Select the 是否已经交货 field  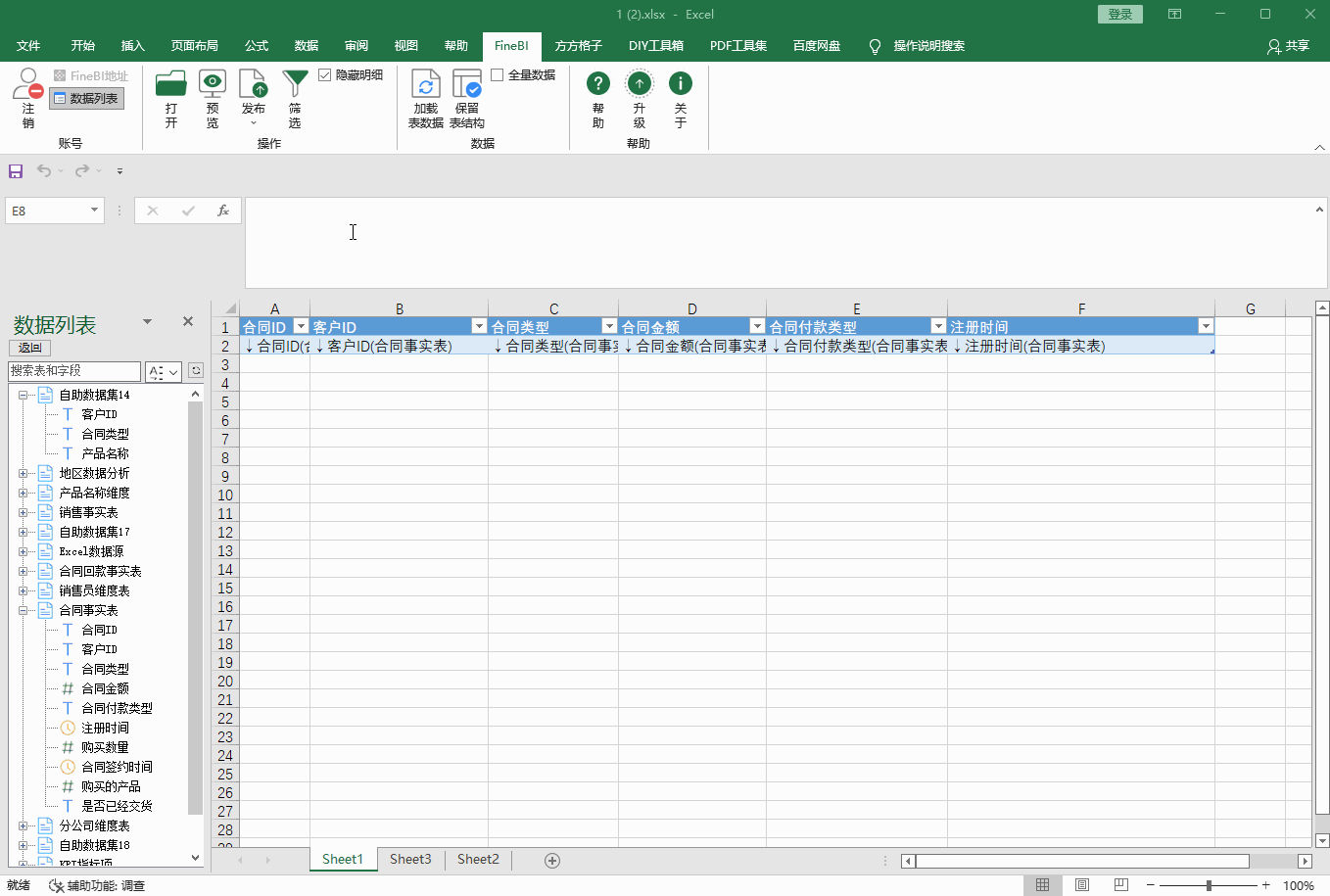pyautogui.click(x=117, y=806)
